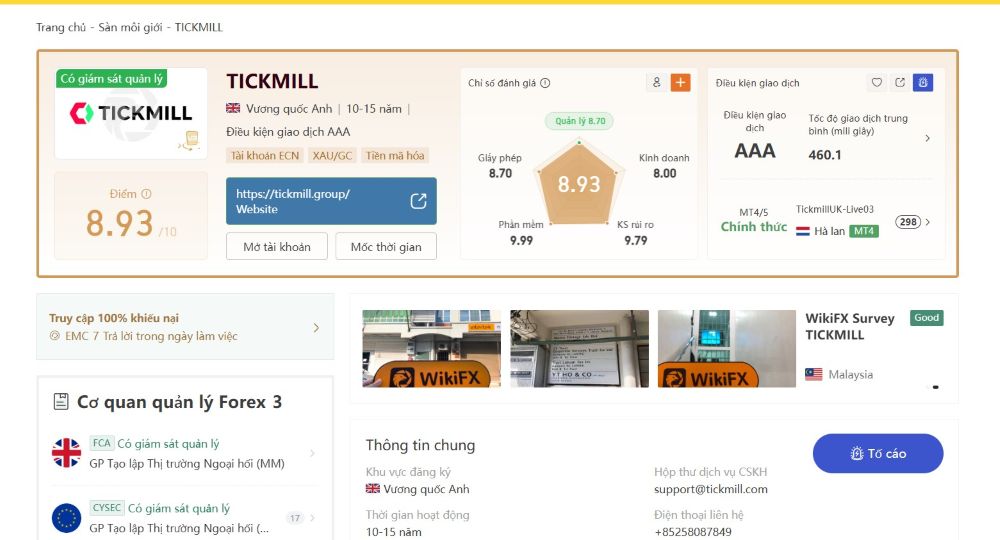Image resolution: width=1000 pixels, height=540 pixels.
Task: Click the EU flag next to CYSEC
Action: [66, 518]
